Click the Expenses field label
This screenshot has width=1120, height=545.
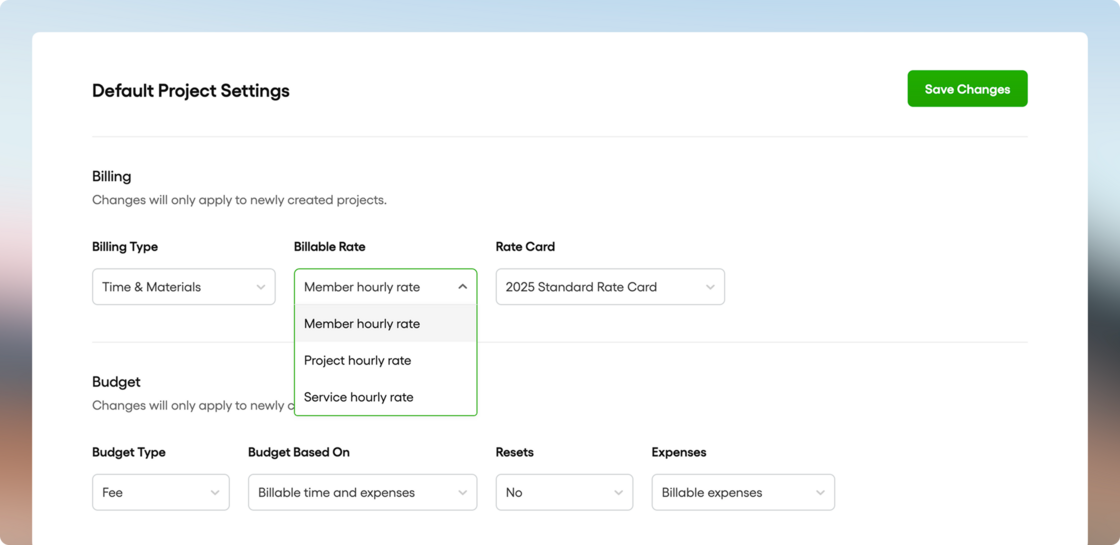coord(679,452)
